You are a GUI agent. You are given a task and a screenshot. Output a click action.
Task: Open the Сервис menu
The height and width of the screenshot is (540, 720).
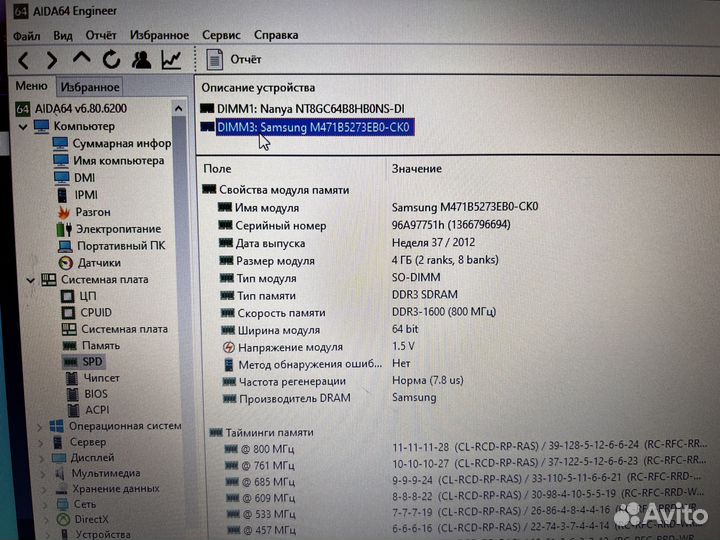coord(221,35)
